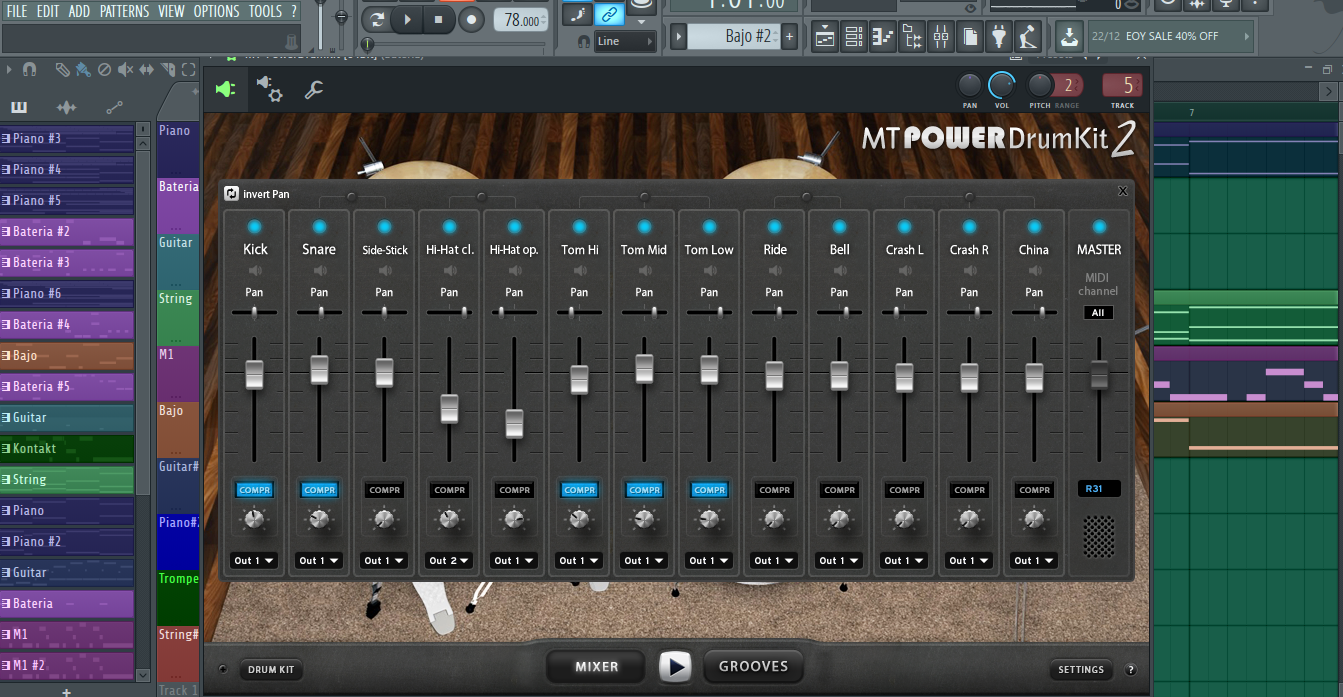
Task: Expand the EOY SALE news arrow
Action: [x=1247, y=37]
